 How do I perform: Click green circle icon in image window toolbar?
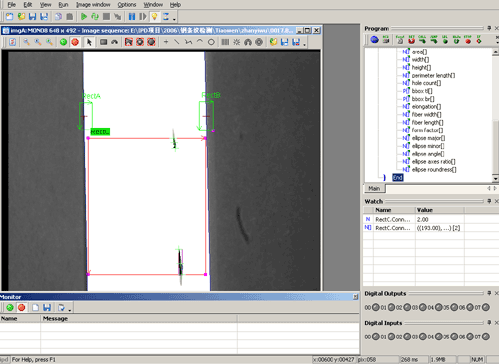63,42
